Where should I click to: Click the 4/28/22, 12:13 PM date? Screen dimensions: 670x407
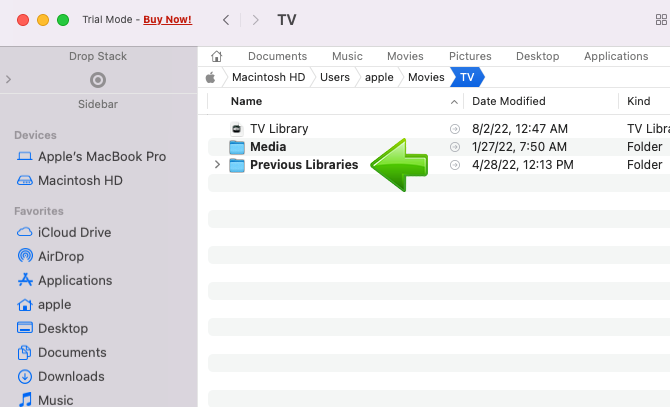tap(523, 165)
